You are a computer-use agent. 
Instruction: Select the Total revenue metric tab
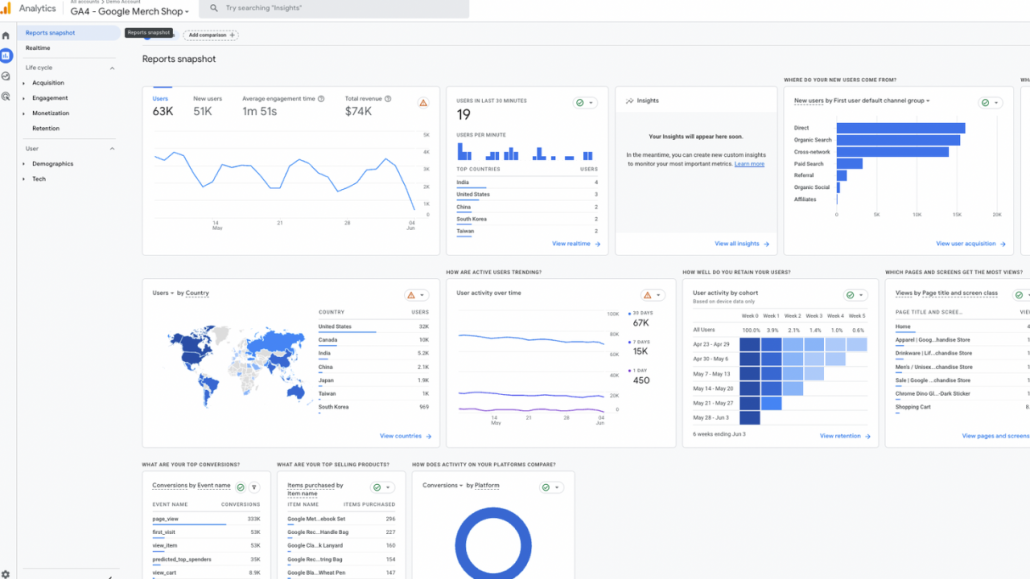coord(368,106)
